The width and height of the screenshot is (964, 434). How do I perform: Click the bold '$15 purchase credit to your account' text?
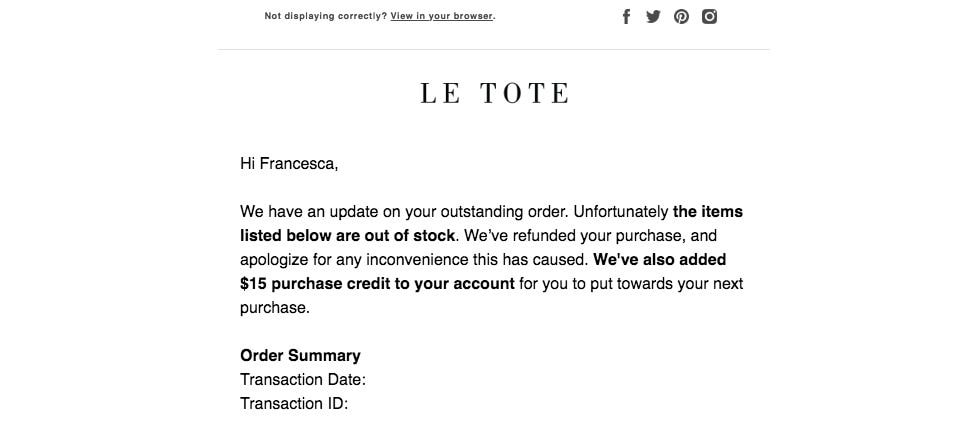coord(377,283)
